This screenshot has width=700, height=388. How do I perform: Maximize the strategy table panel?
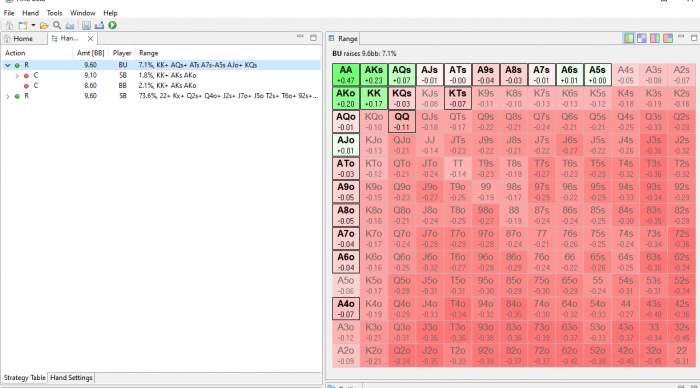coord(313,38)
